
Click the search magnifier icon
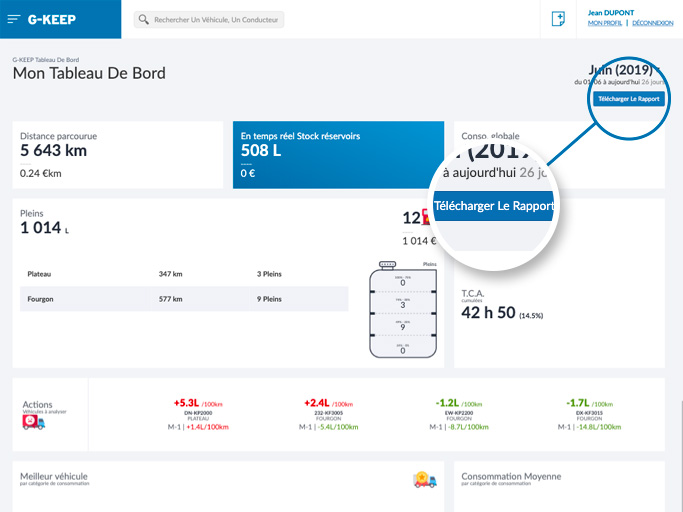click(x=144, y=20)
